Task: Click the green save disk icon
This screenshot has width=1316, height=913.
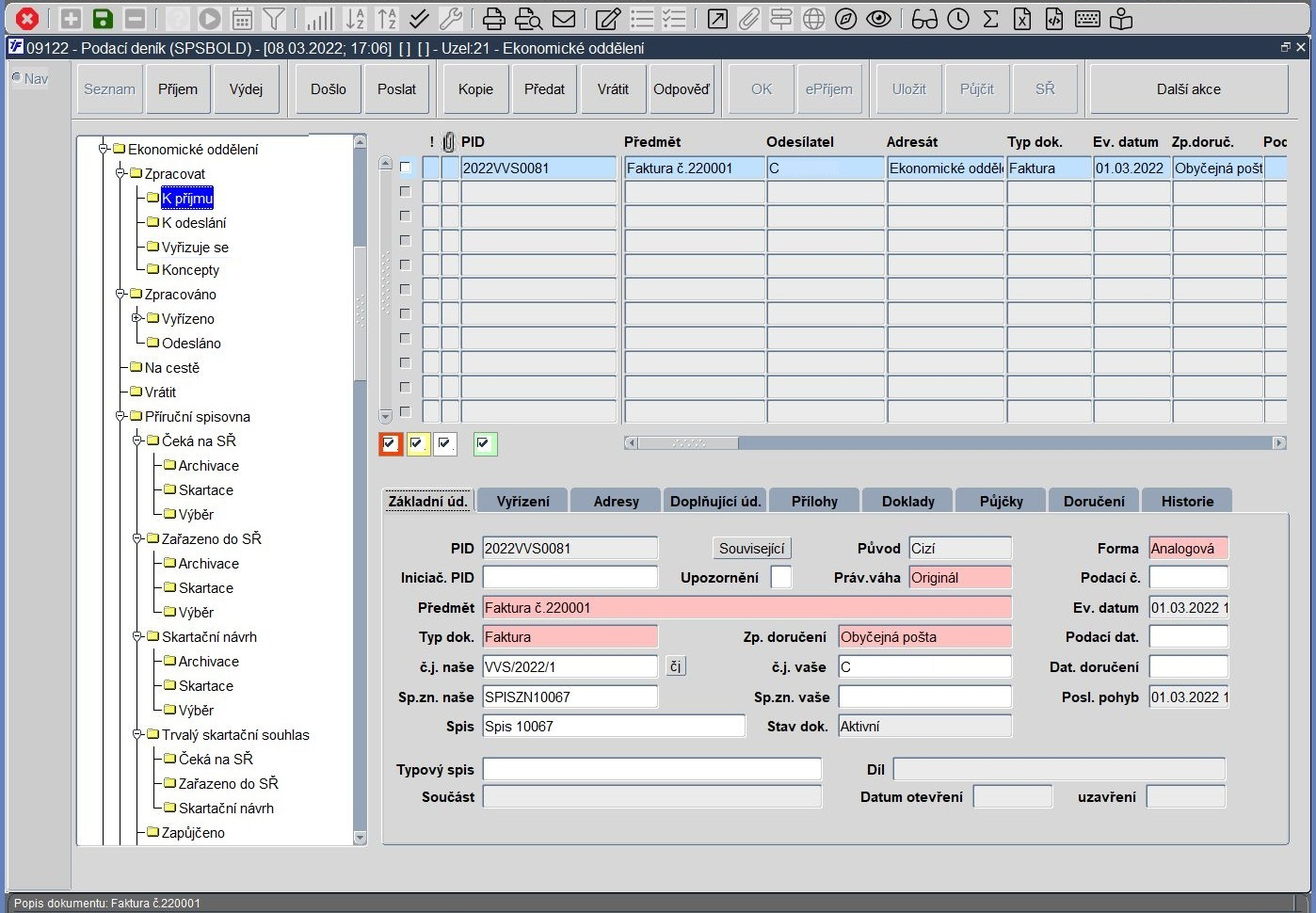Action: [103, 19]
